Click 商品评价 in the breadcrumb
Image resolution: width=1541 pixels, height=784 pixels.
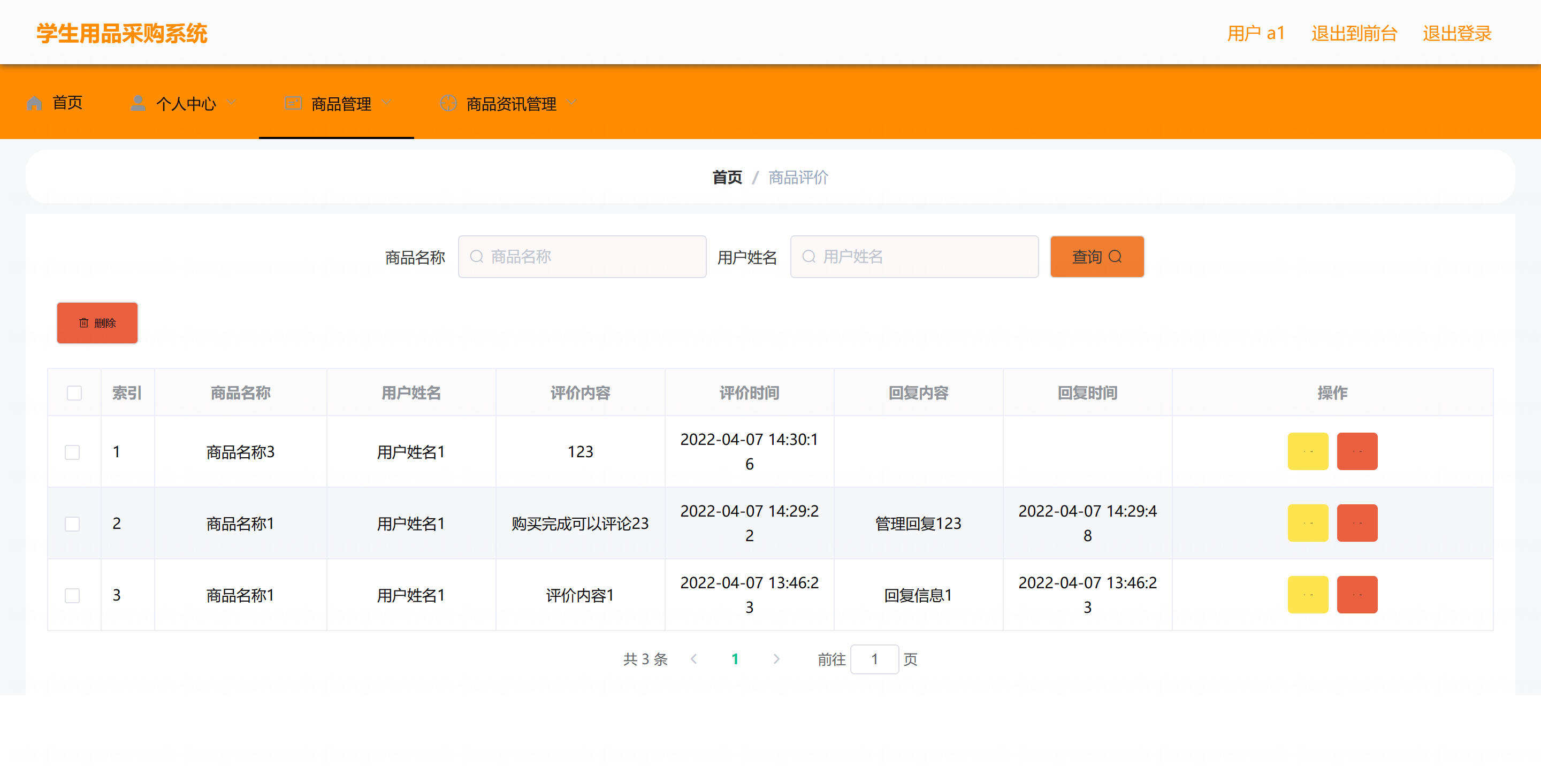[798, 177]
